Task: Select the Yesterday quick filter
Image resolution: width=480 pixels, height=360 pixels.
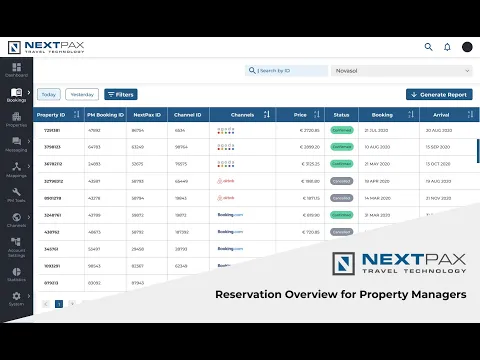Action: pos(82,95)
